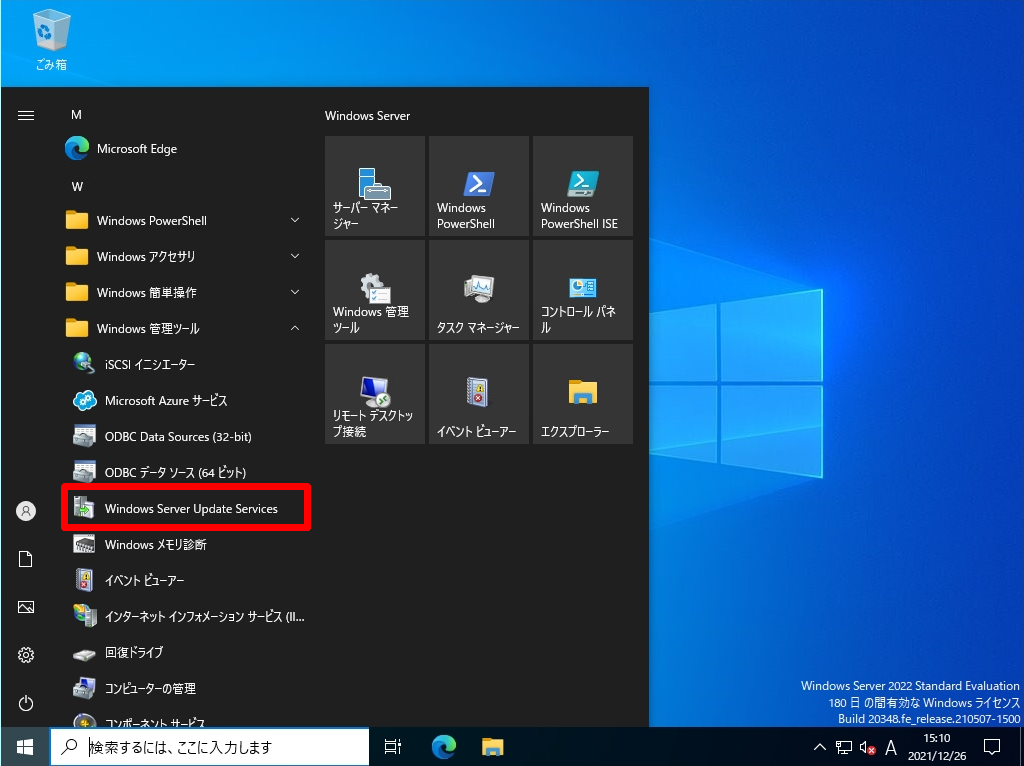This screenshot has height=766, width=1024.
Task: Expand the Windows 簡単操作 folder
Action: pos(185,293)
